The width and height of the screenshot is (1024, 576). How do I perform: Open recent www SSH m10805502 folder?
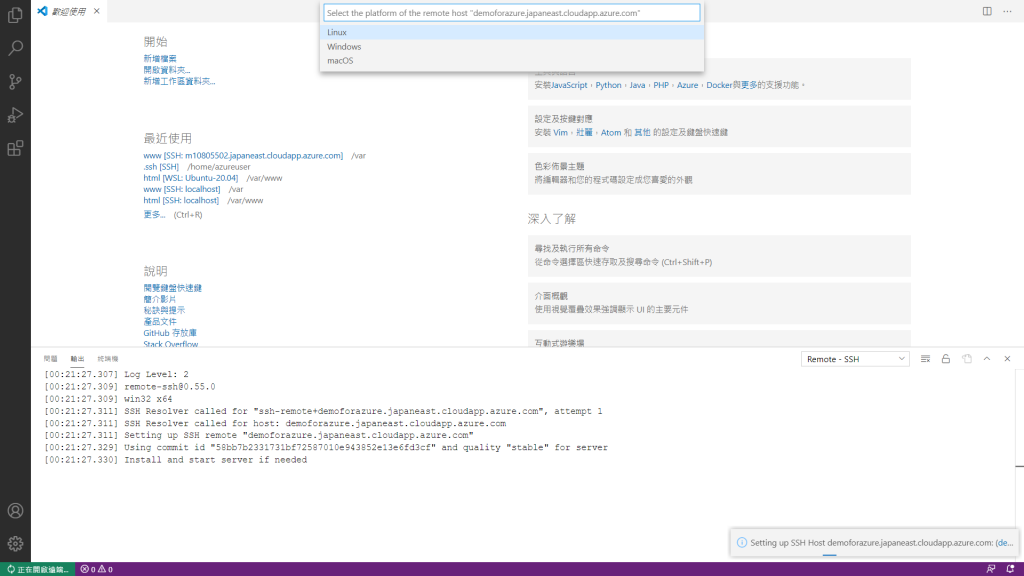click(x=243, y=155)
